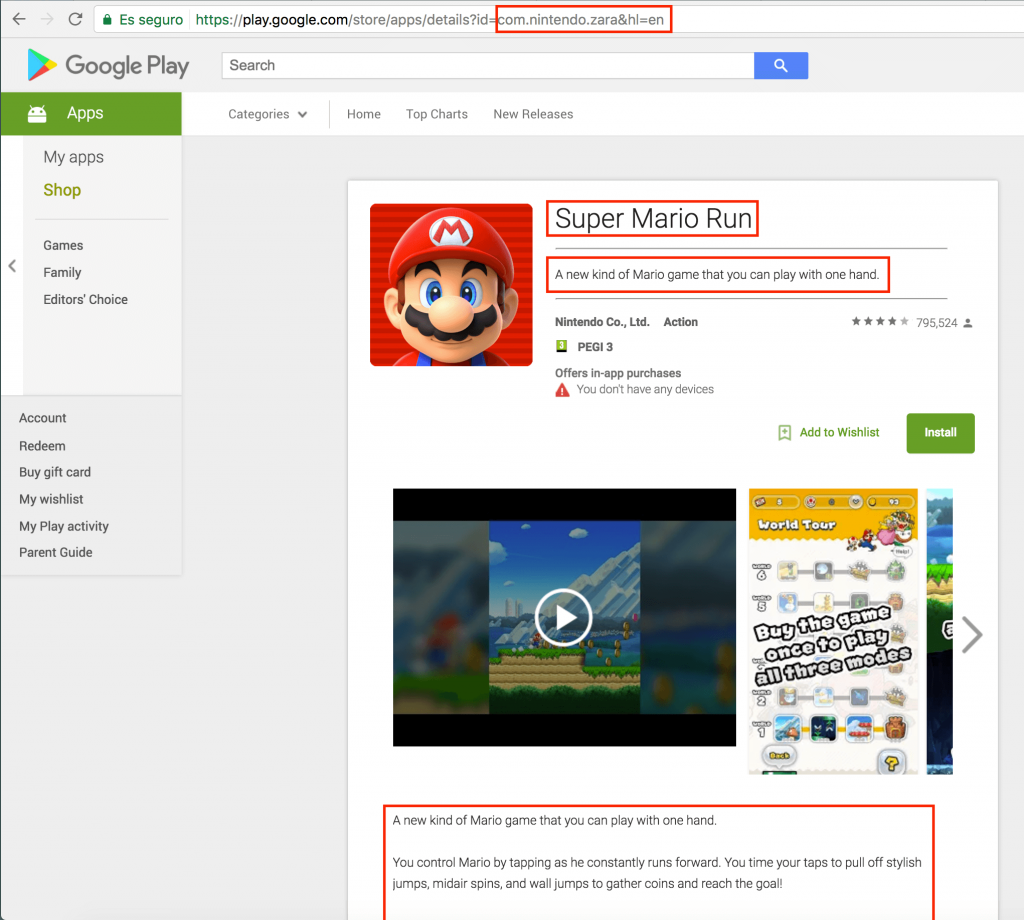Click the browser back arrow
The width and height of the screenshot is (1024, 920).
pos(19,19)
